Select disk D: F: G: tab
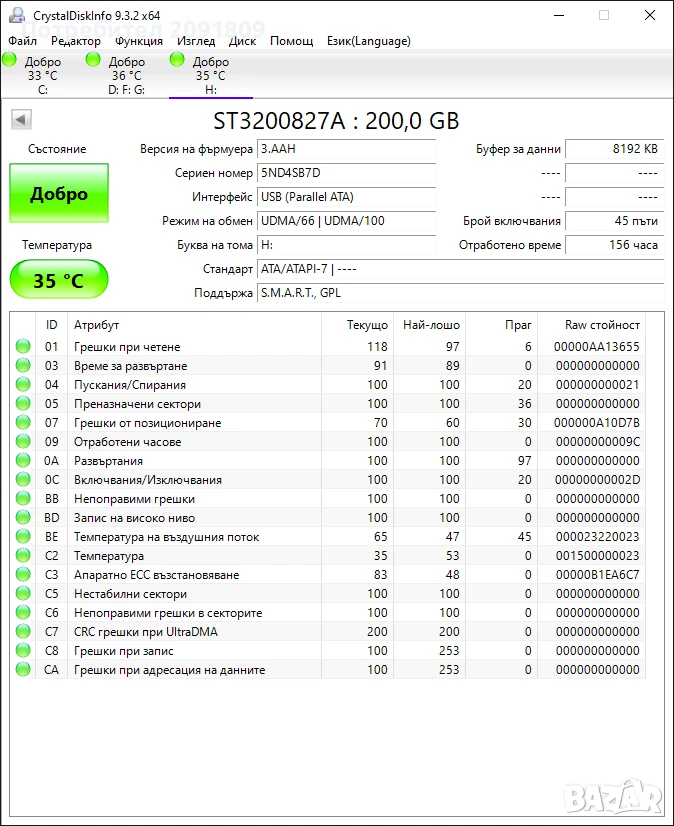Screen dimensions: 674x826 [126, 74]
